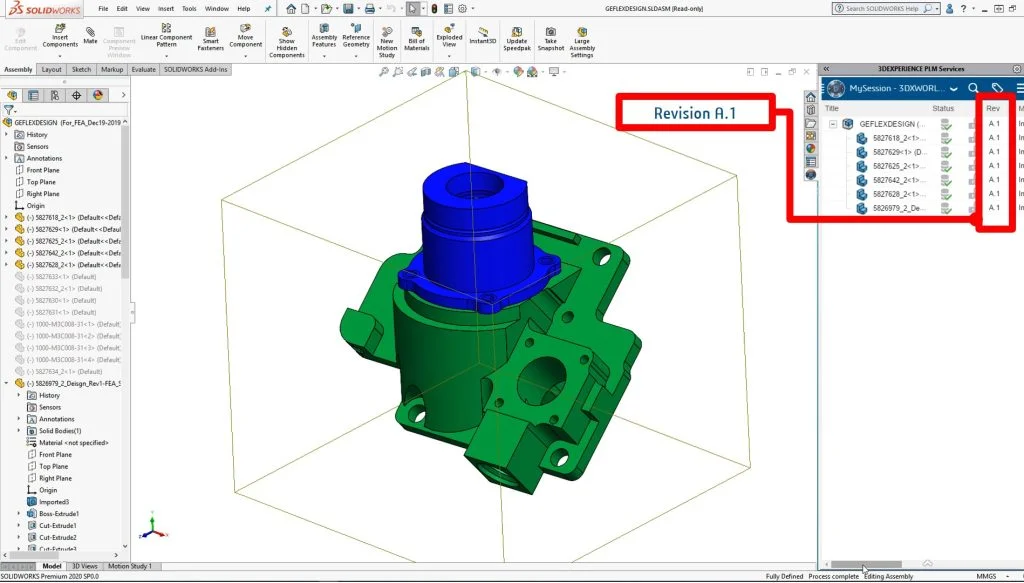
Task: Collapse 5826979_2_Deisgn_Rev1-FEA component
Action: pos(7,383)
